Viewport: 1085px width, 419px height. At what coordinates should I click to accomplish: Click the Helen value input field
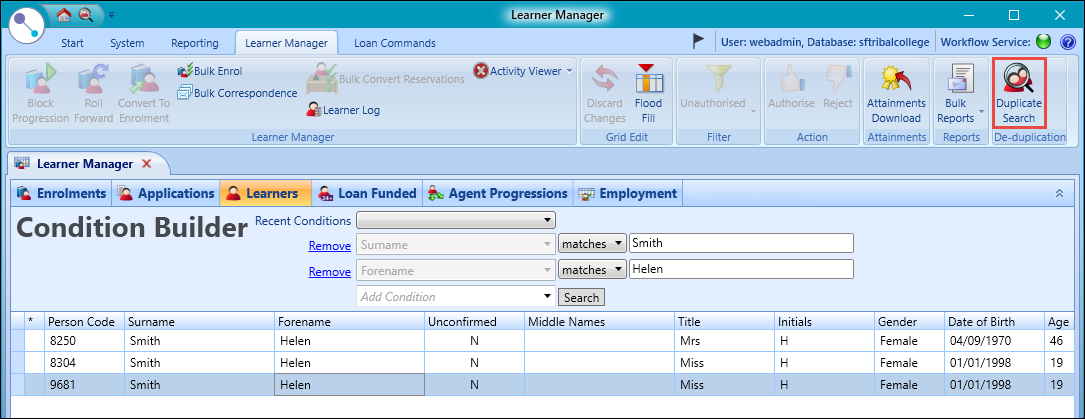(x=741, y=270)
